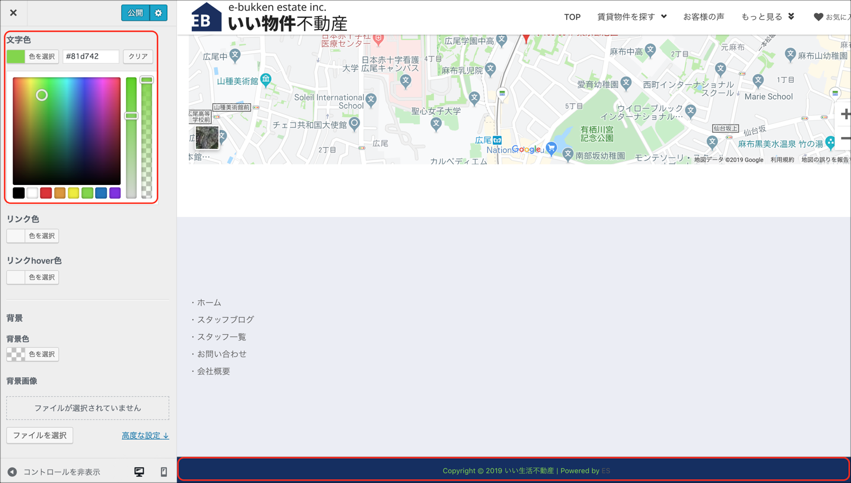Switch to mobile device preview icon
The height and width of the screenshot is (483, 851).
[164, 472]
